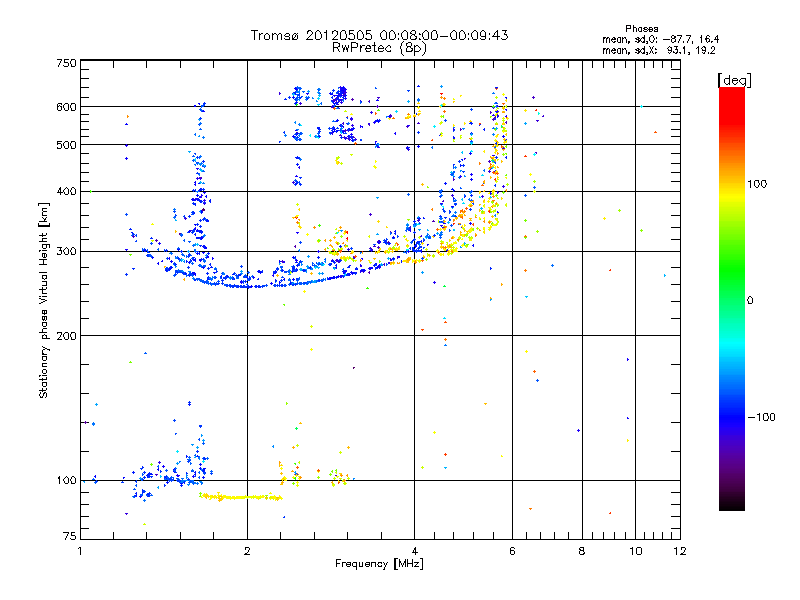
Task: Click x-axis tick label '6'
Action: (x=512, y=551)
